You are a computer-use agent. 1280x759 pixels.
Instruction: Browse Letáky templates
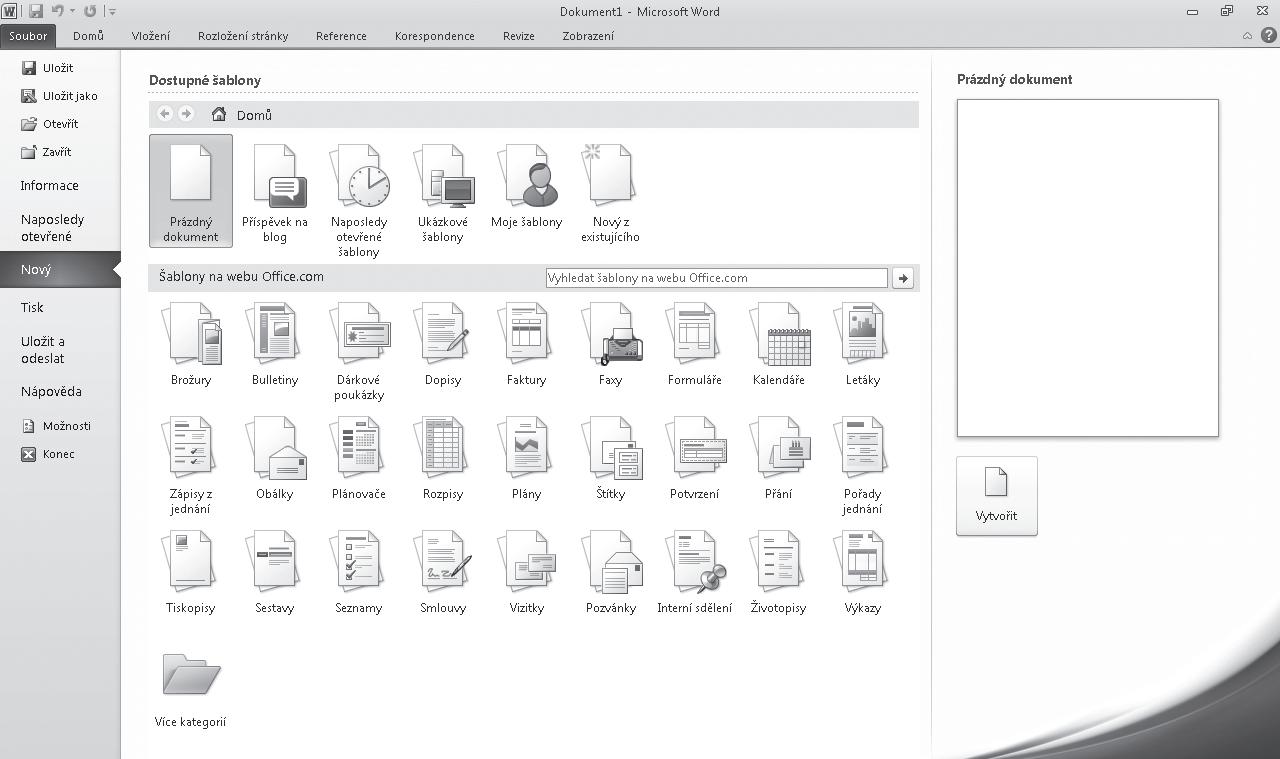coord(863,344)
